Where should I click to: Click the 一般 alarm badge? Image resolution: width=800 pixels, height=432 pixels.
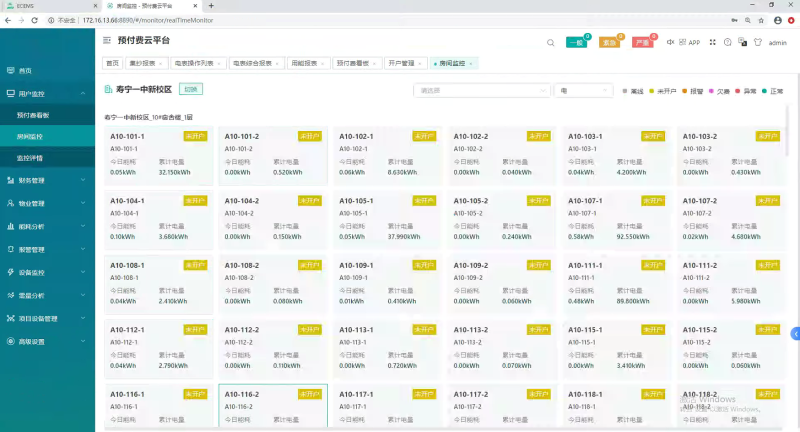[x=576, y=42]
